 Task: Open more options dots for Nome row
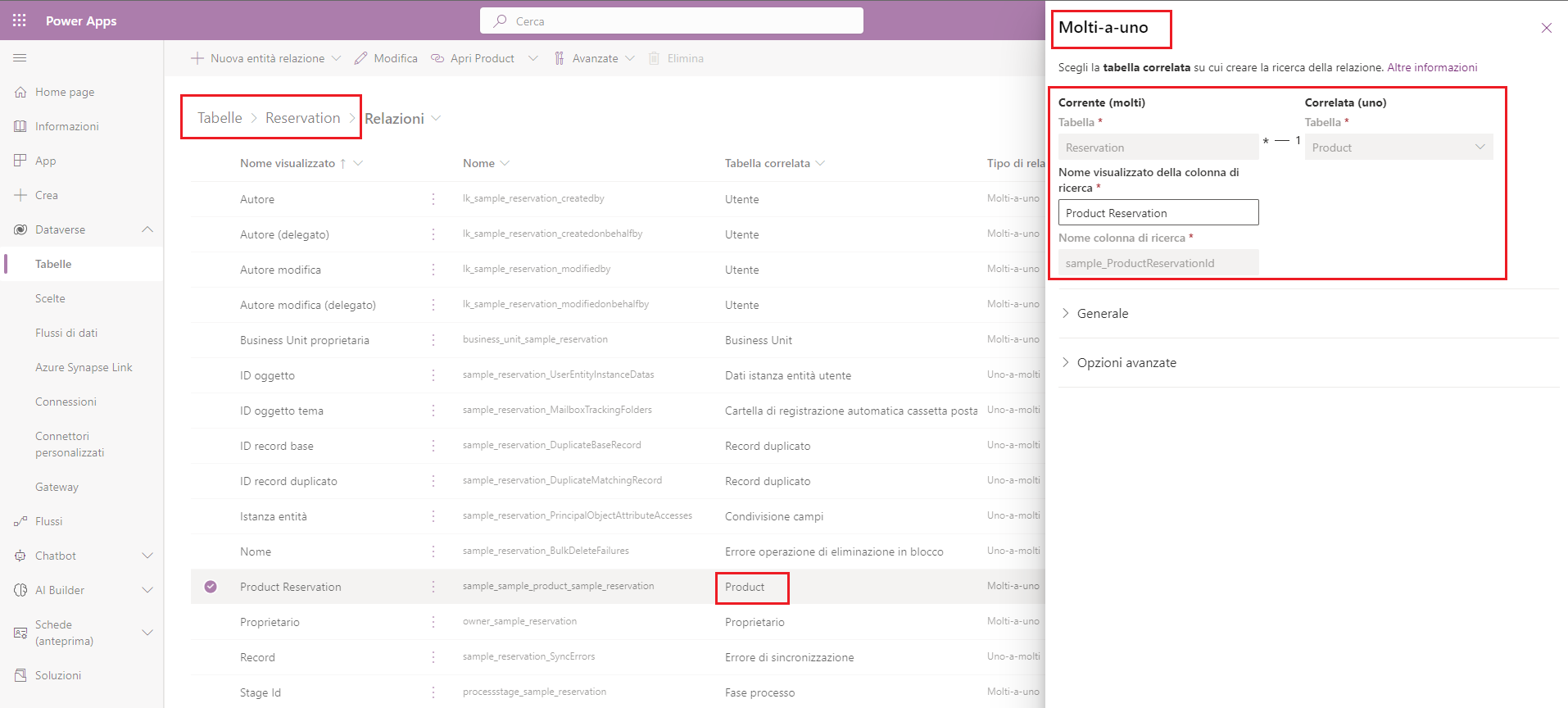click(433, 551)
